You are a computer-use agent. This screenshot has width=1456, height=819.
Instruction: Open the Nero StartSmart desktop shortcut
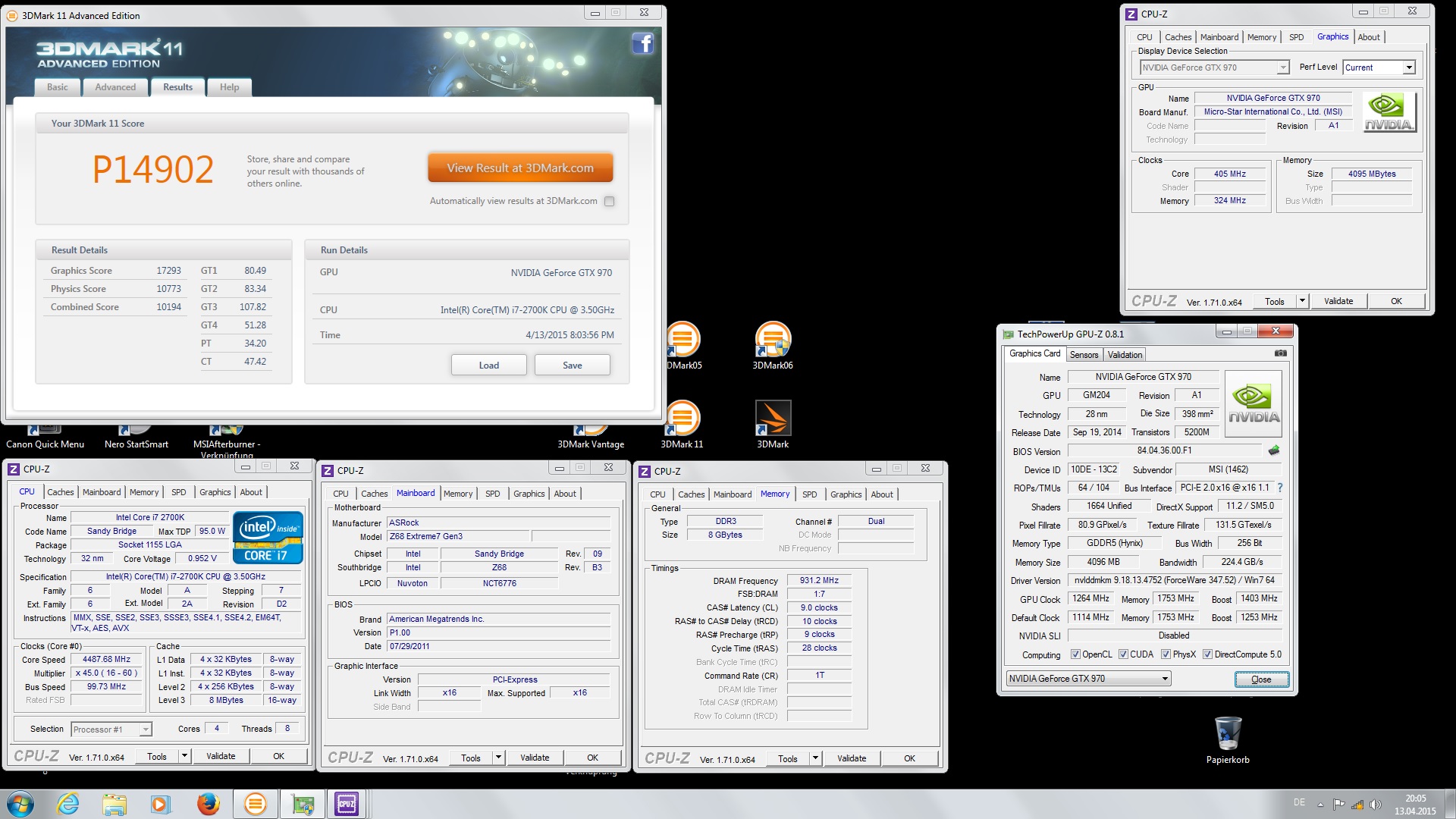(136, 438)
